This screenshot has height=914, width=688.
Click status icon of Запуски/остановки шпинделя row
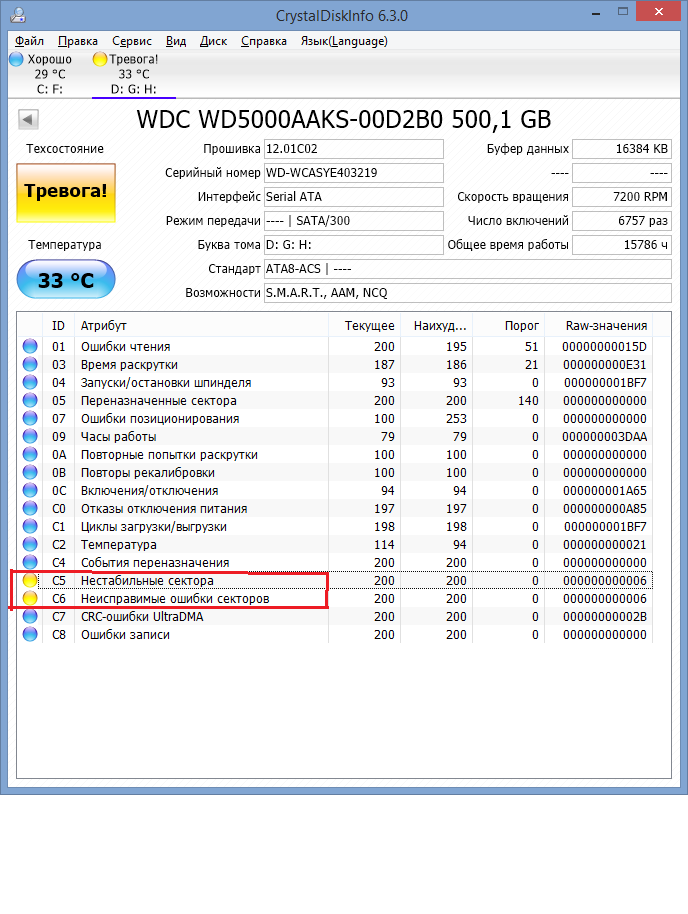pos(30,382)
